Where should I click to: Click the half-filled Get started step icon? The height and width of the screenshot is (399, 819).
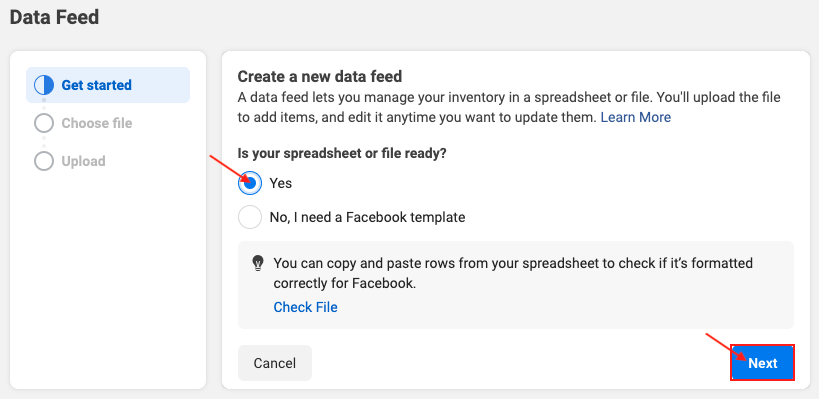click(x=44, y=85)
